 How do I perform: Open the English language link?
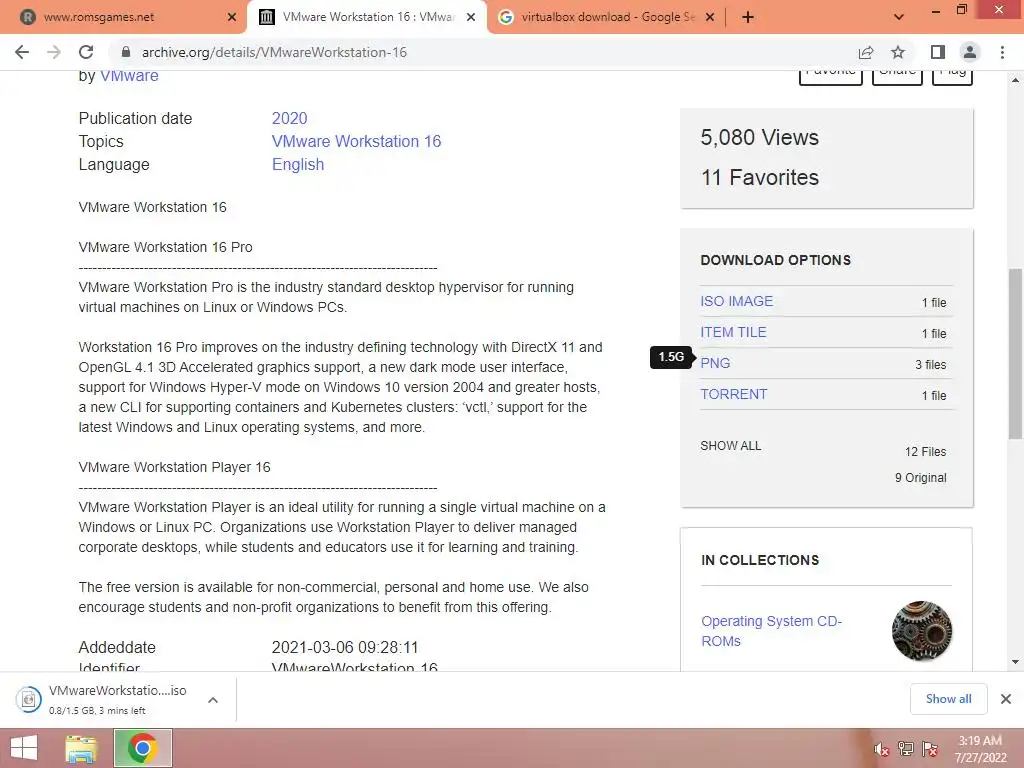pyautogui.click(x=298, y=164)
